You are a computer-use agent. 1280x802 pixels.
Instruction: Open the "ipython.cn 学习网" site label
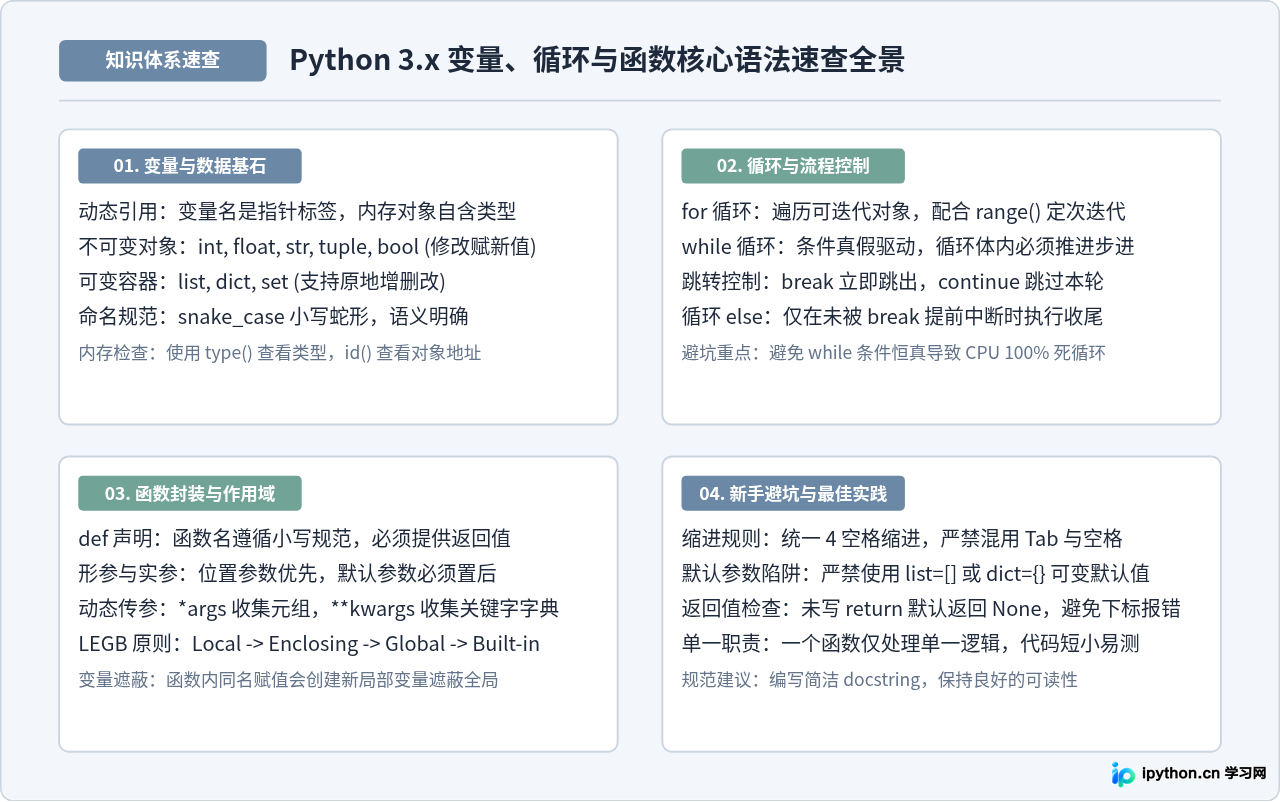[1205, 774]
